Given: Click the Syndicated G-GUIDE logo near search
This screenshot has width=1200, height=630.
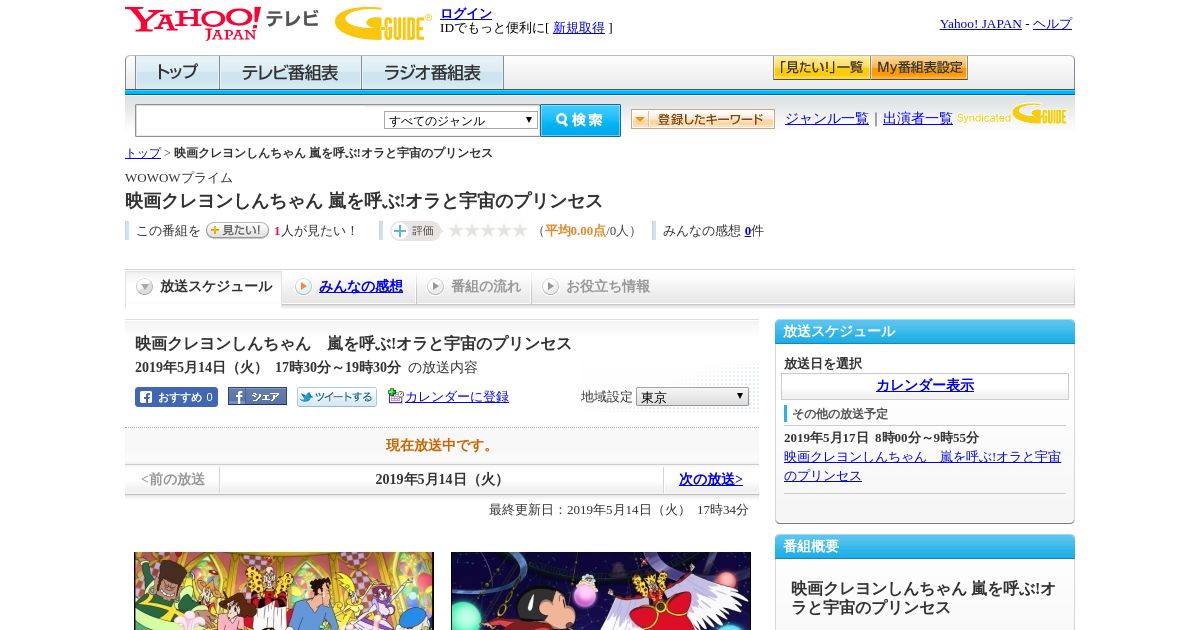Looking at the screenshot, I should click(x=1012, y=114).
